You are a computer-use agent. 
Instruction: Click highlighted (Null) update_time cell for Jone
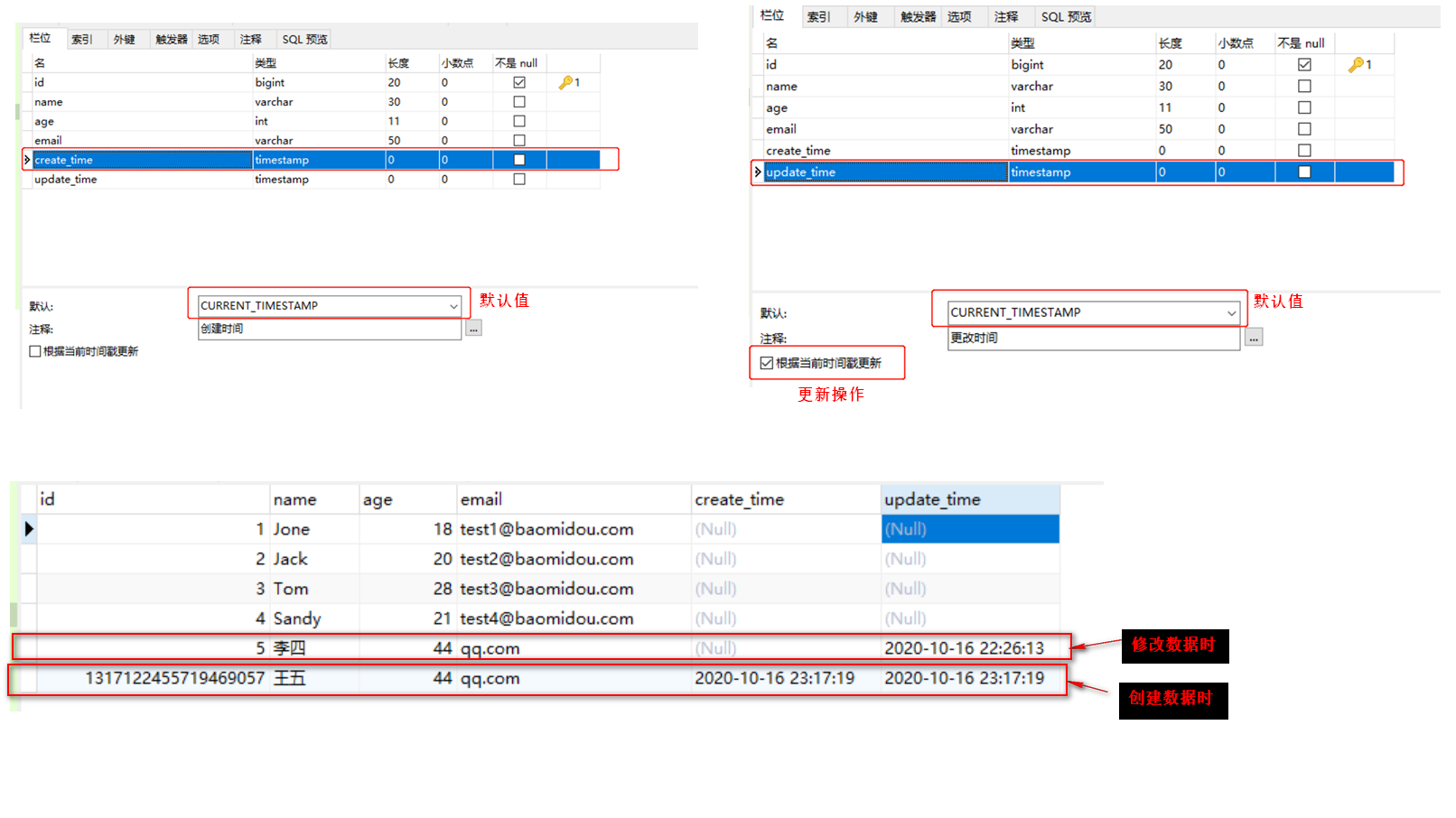point(970,529)
